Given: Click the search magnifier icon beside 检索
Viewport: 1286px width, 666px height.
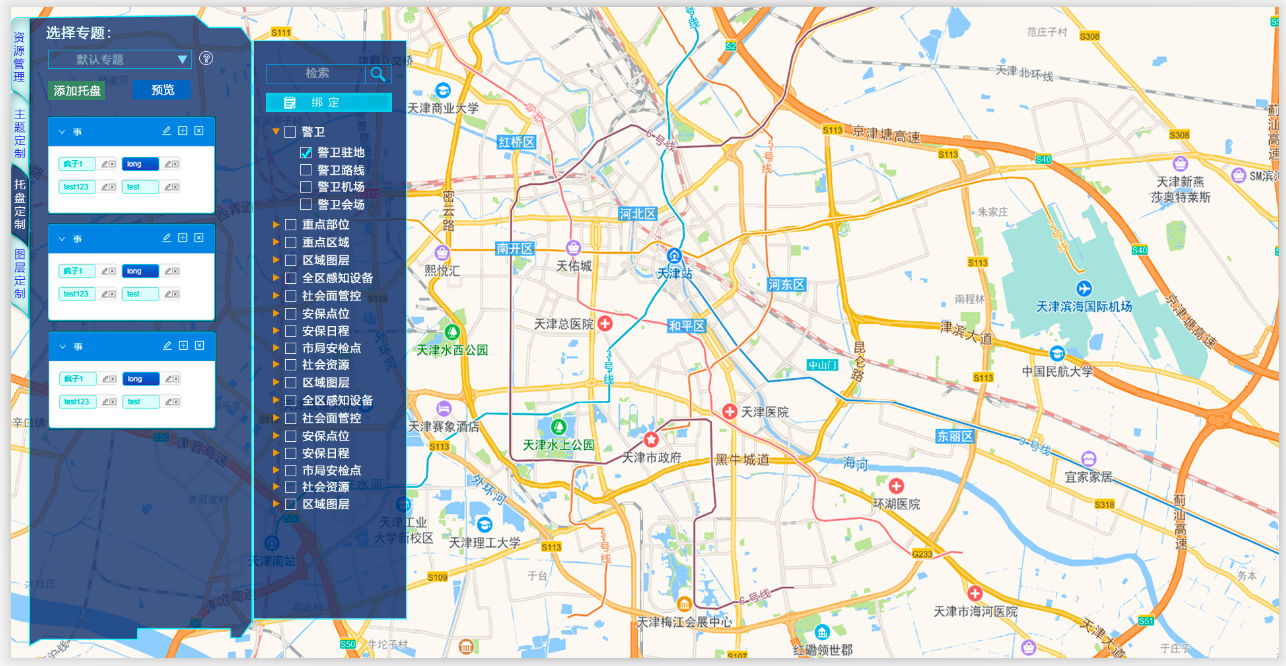Looking at the screenshot, I should [378, 74].
